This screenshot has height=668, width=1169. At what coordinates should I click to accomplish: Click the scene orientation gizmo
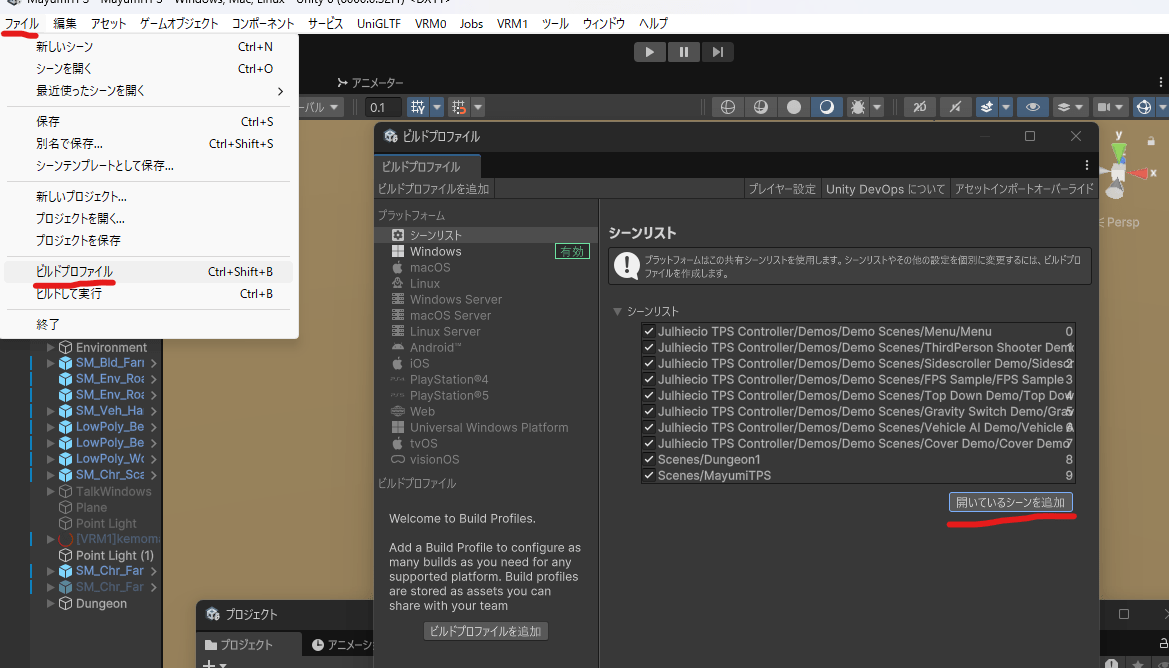(1120, 172)
